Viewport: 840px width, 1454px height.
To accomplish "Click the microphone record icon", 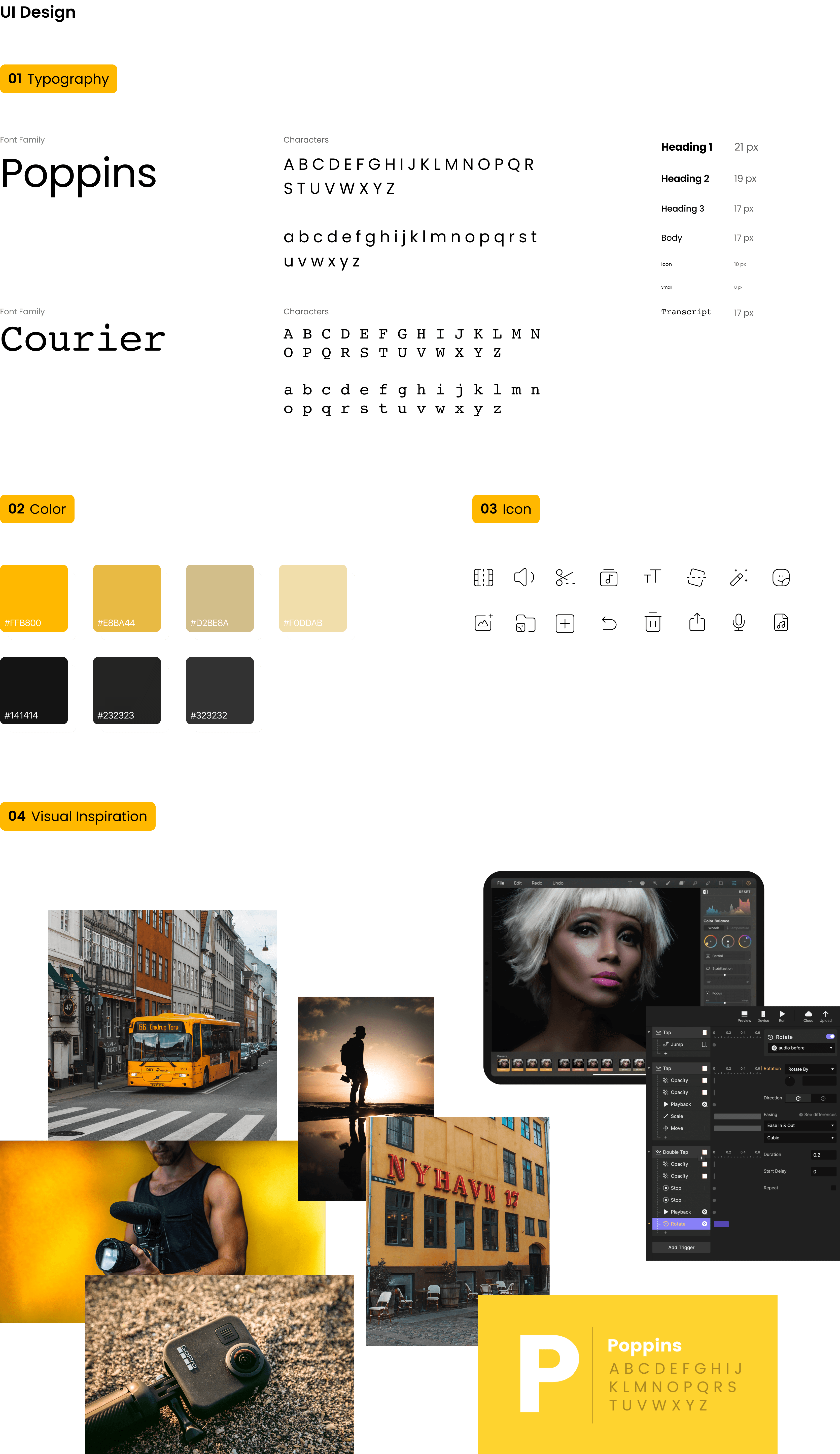I will [x=739, y=623].
